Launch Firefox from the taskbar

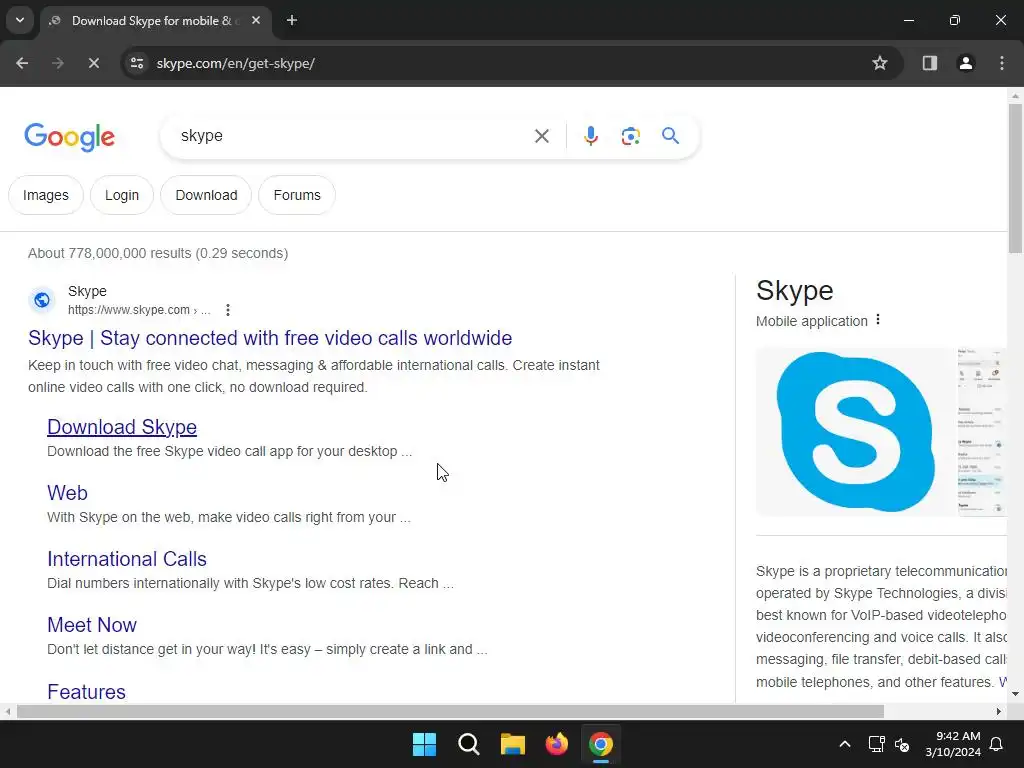click(x=556, y=744)
